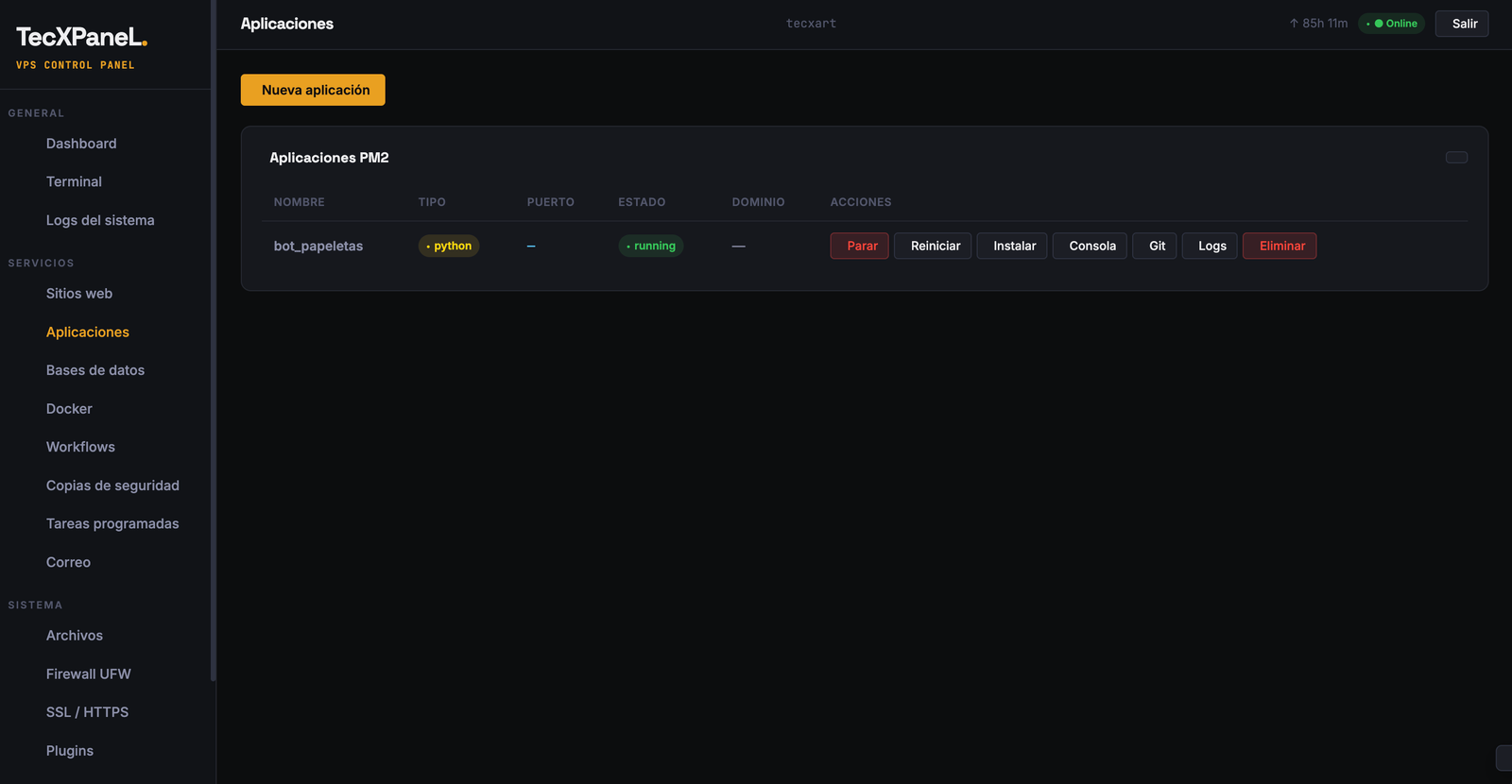Log out with the Salir button
Screen dimensions: 1512x784
pyautogui.click(x=1462, y=24)
